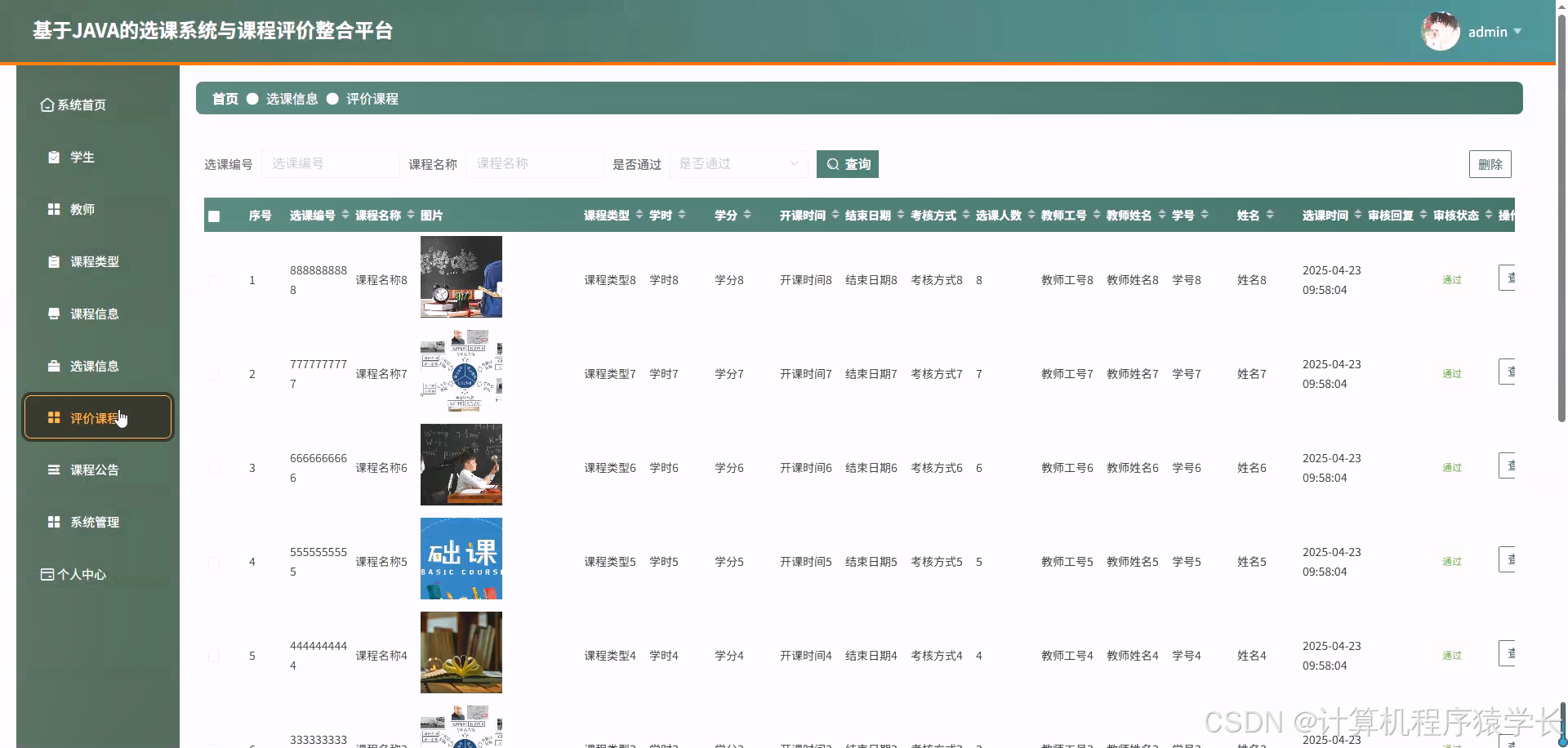
Task: Click the 课程名称 search input field
Action: pyautogui.click(x=535, y=164)
